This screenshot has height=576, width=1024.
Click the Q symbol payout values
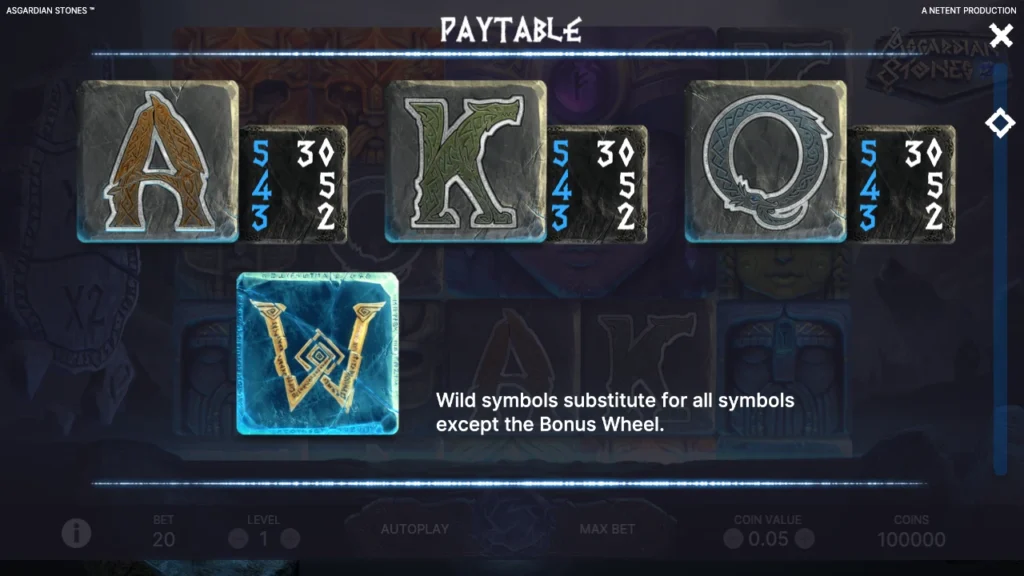[902, 185]
